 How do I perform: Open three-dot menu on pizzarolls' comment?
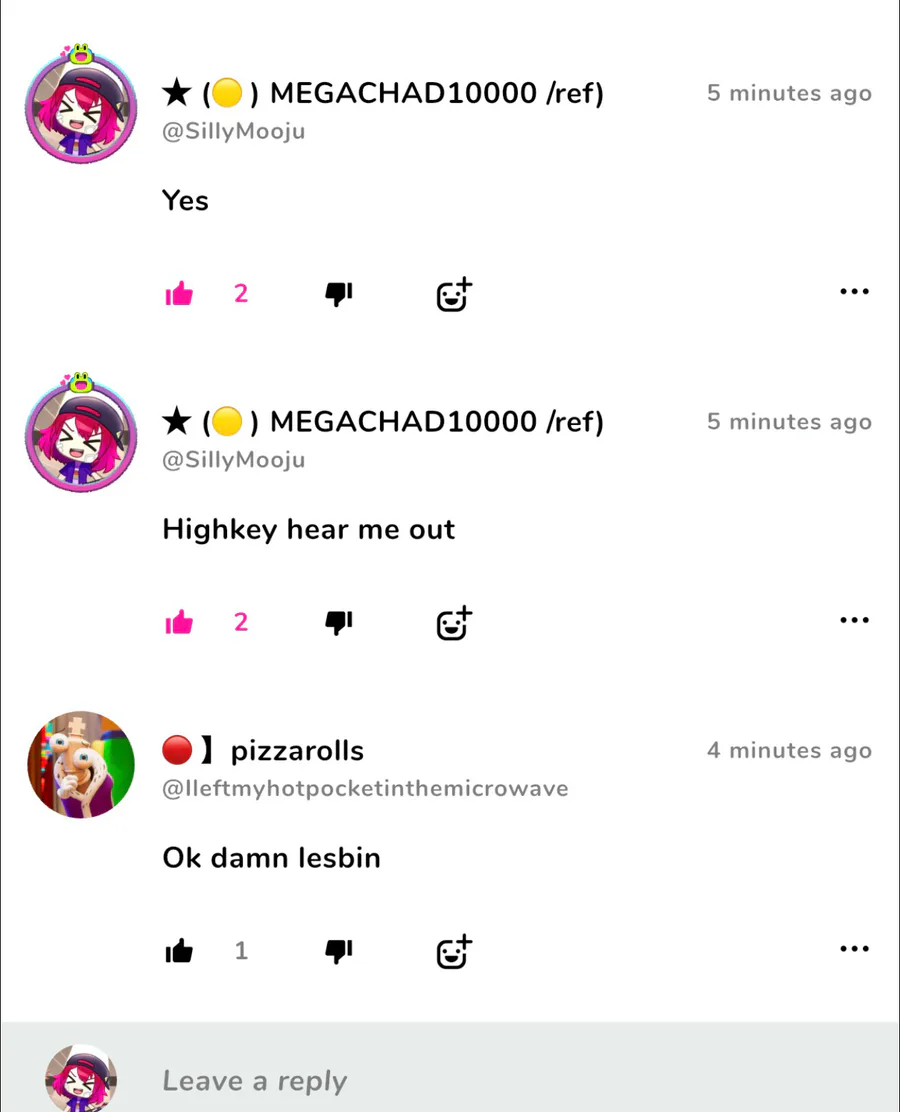tap(855, 948)
